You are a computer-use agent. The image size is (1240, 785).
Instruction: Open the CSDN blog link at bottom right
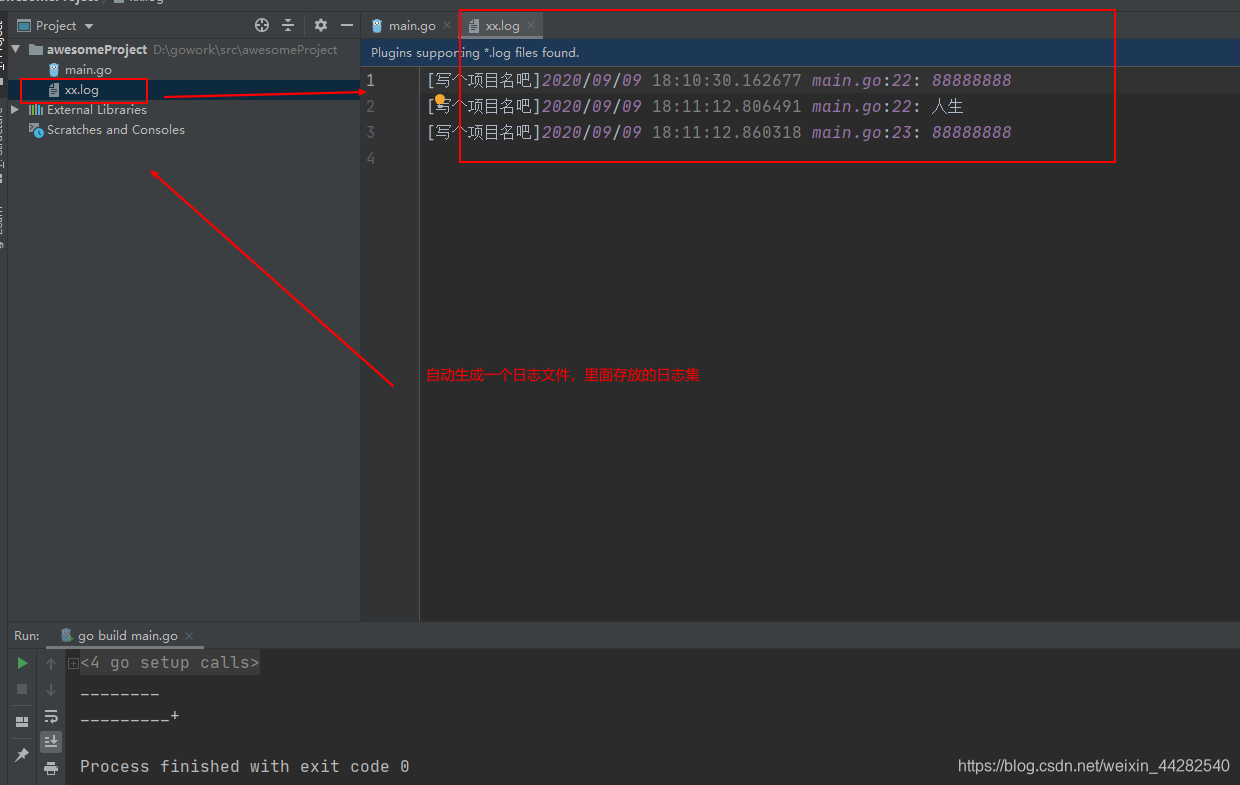(x=1093, y=765)
